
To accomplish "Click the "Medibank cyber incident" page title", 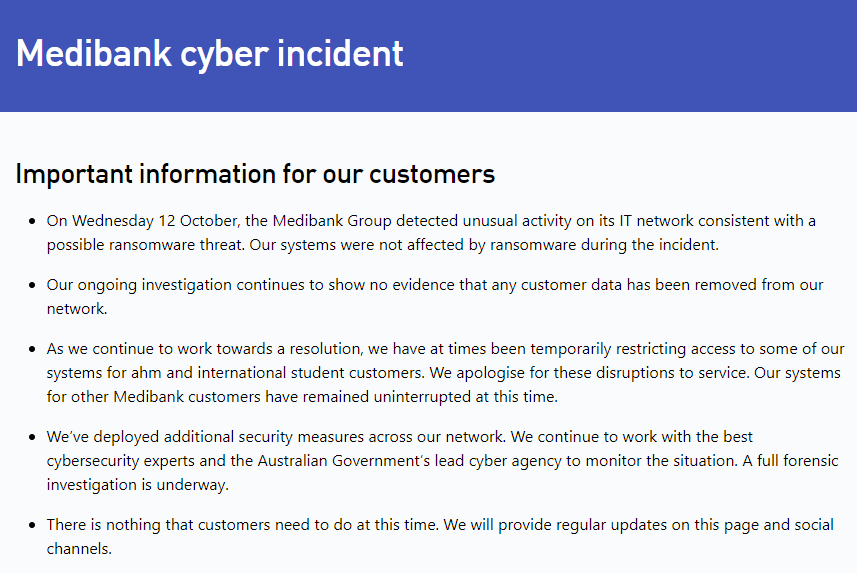I will click(x=210, y=53).
